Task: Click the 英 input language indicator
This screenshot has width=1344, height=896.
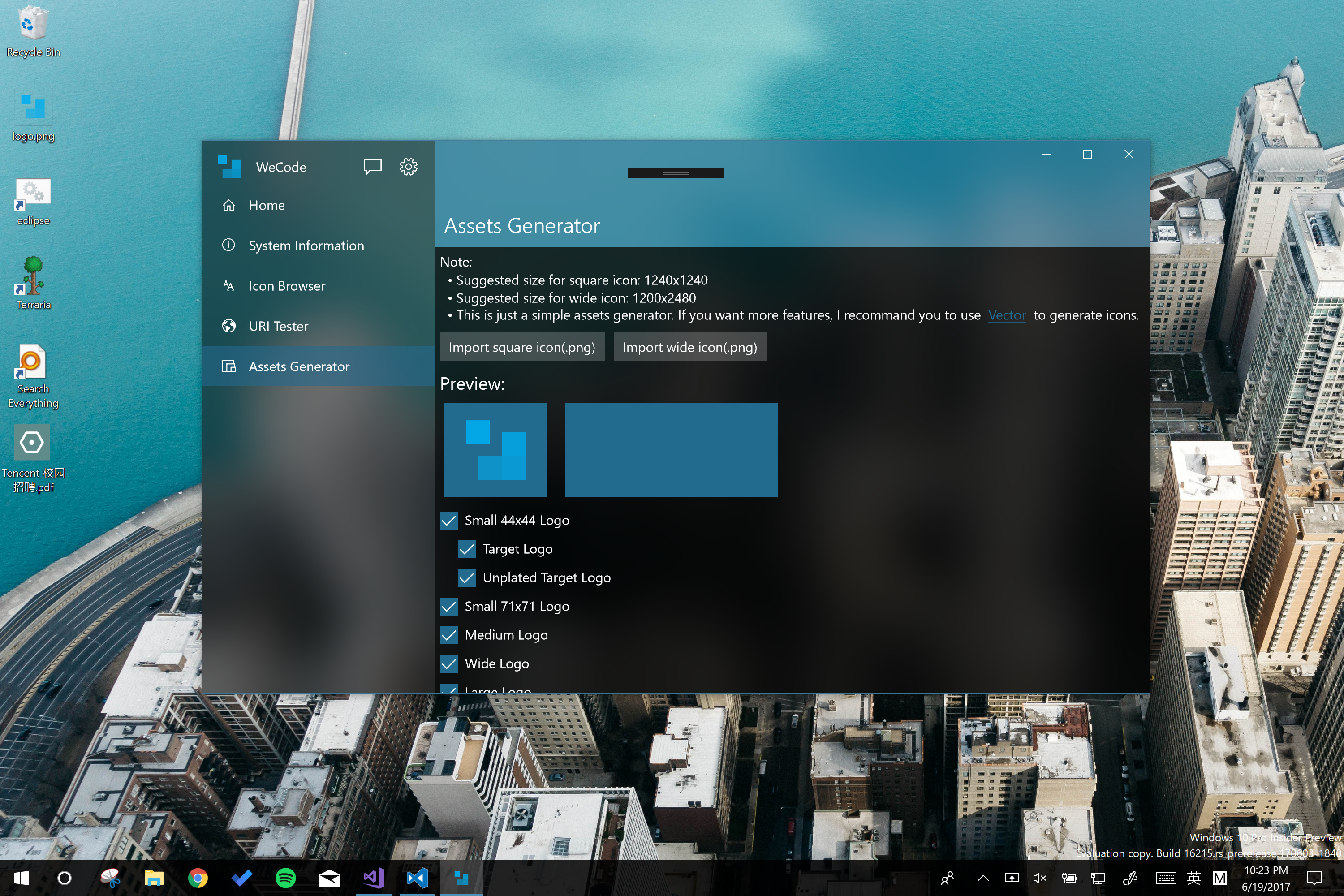Action: click(x=1194, y=878)
